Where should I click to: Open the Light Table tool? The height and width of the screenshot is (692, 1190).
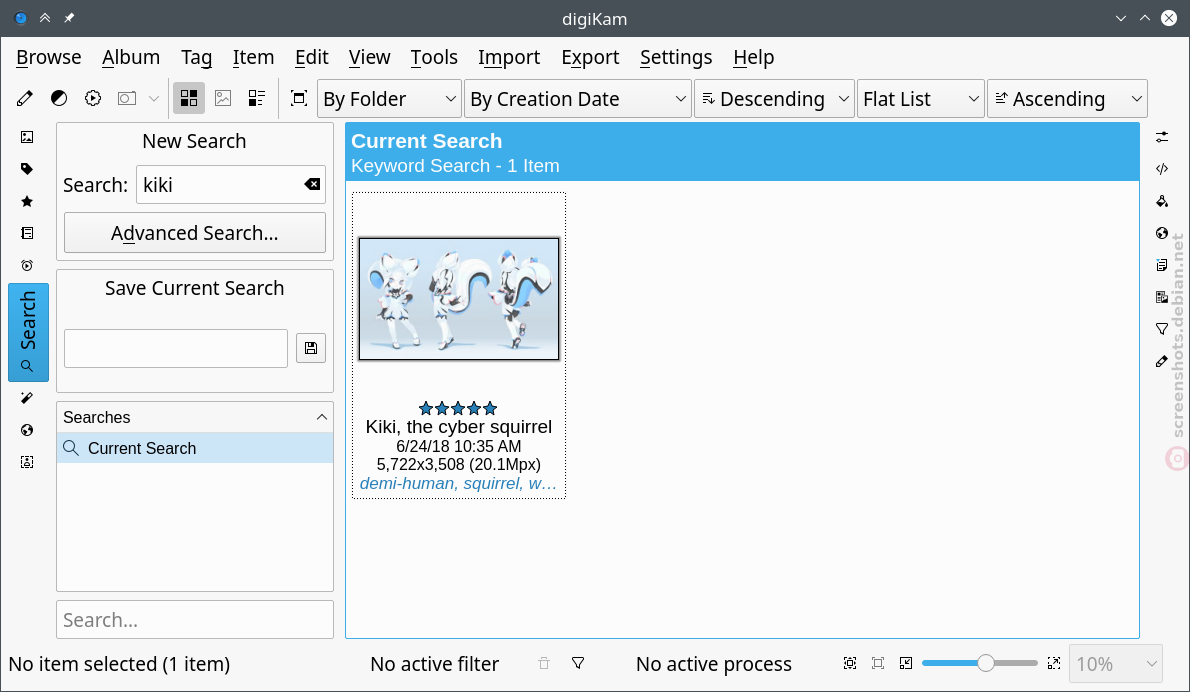(59, 99)
